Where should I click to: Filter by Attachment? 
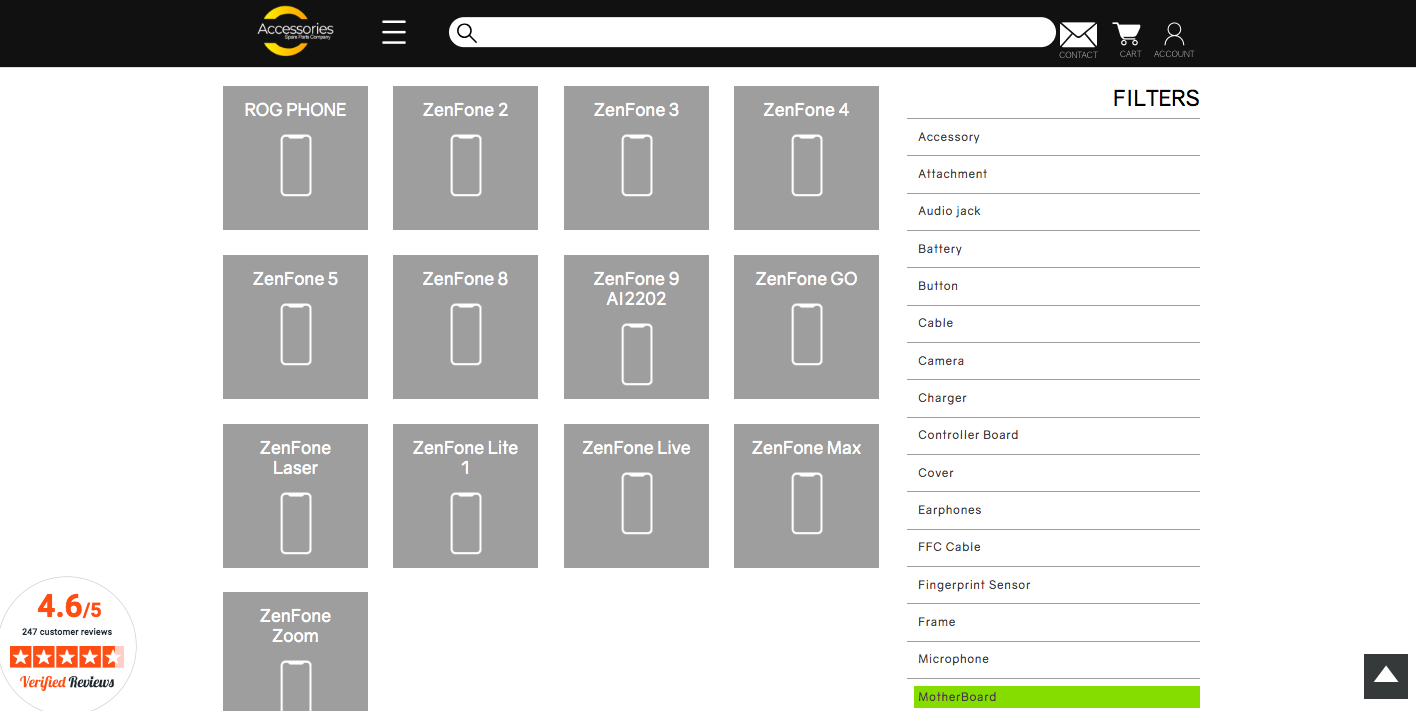tap(1053, 174)
